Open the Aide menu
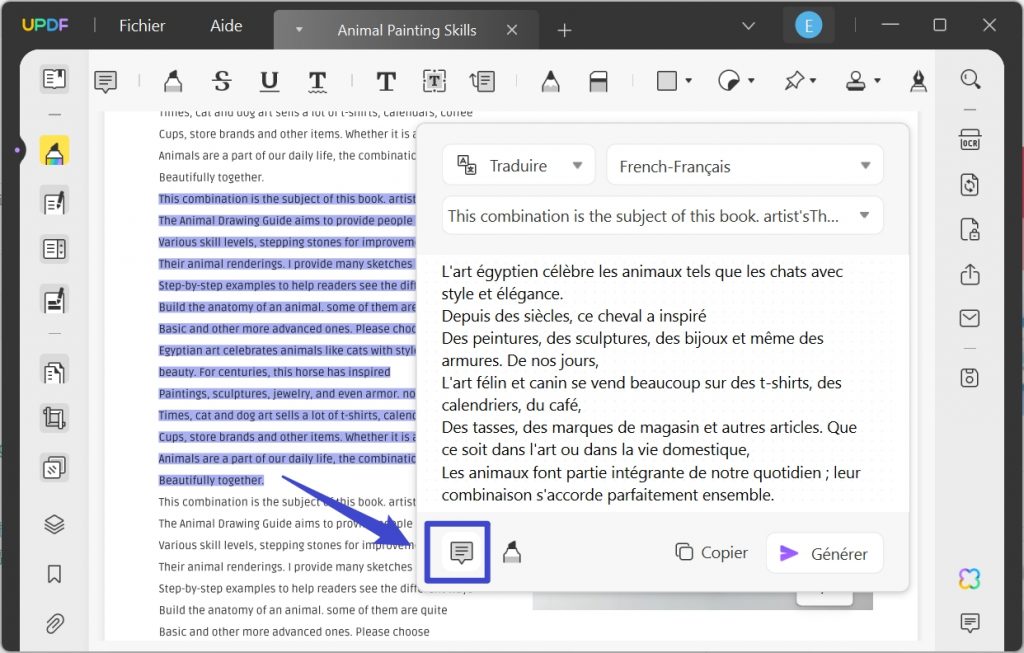 (x=226, y=26)
